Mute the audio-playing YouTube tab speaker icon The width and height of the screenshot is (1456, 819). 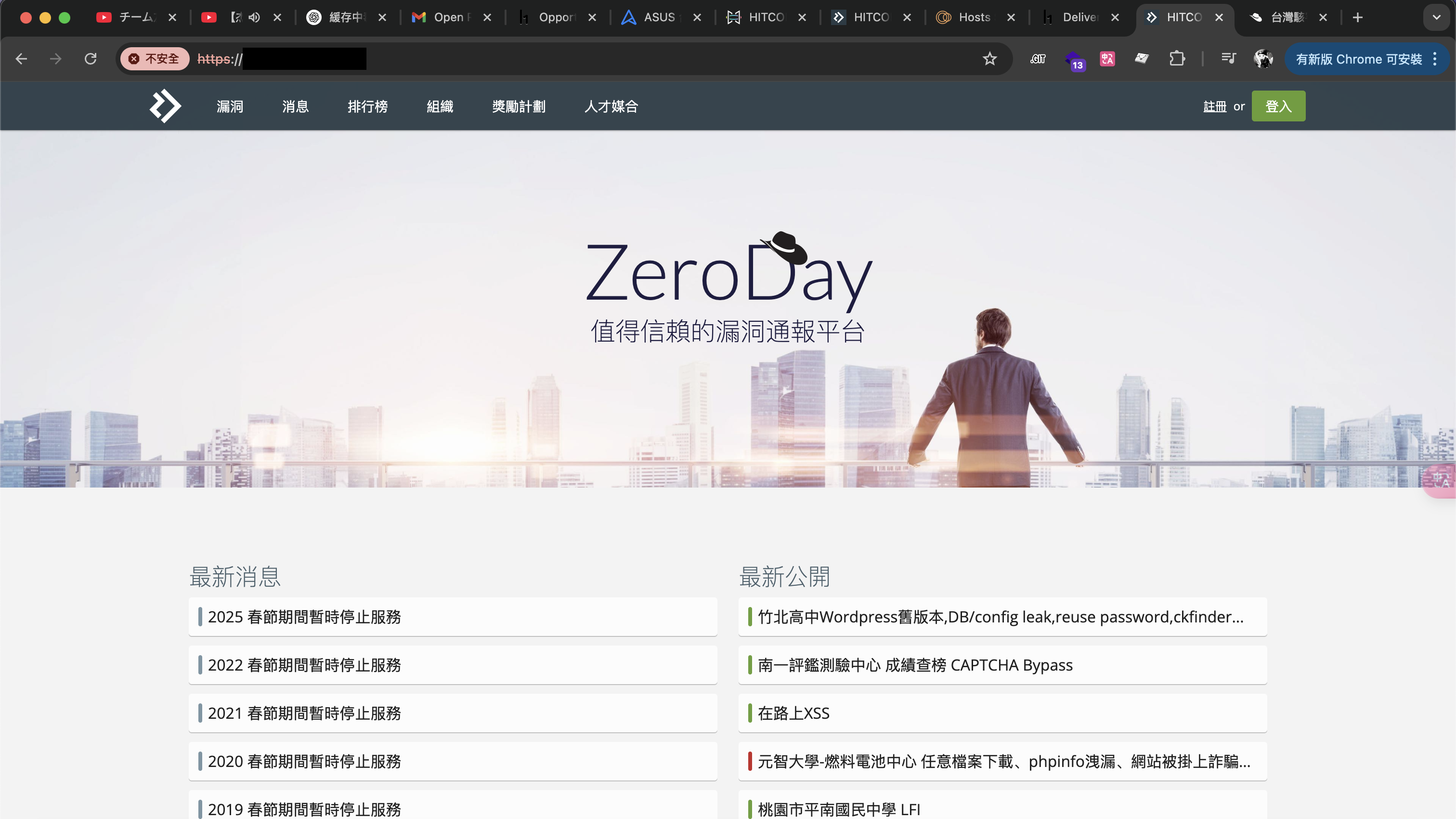coord(254,17)
